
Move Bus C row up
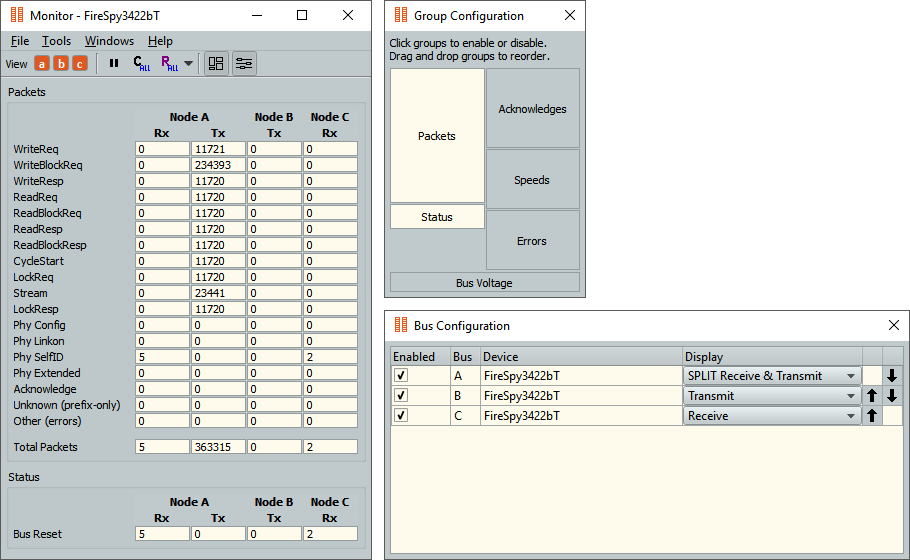872,416
